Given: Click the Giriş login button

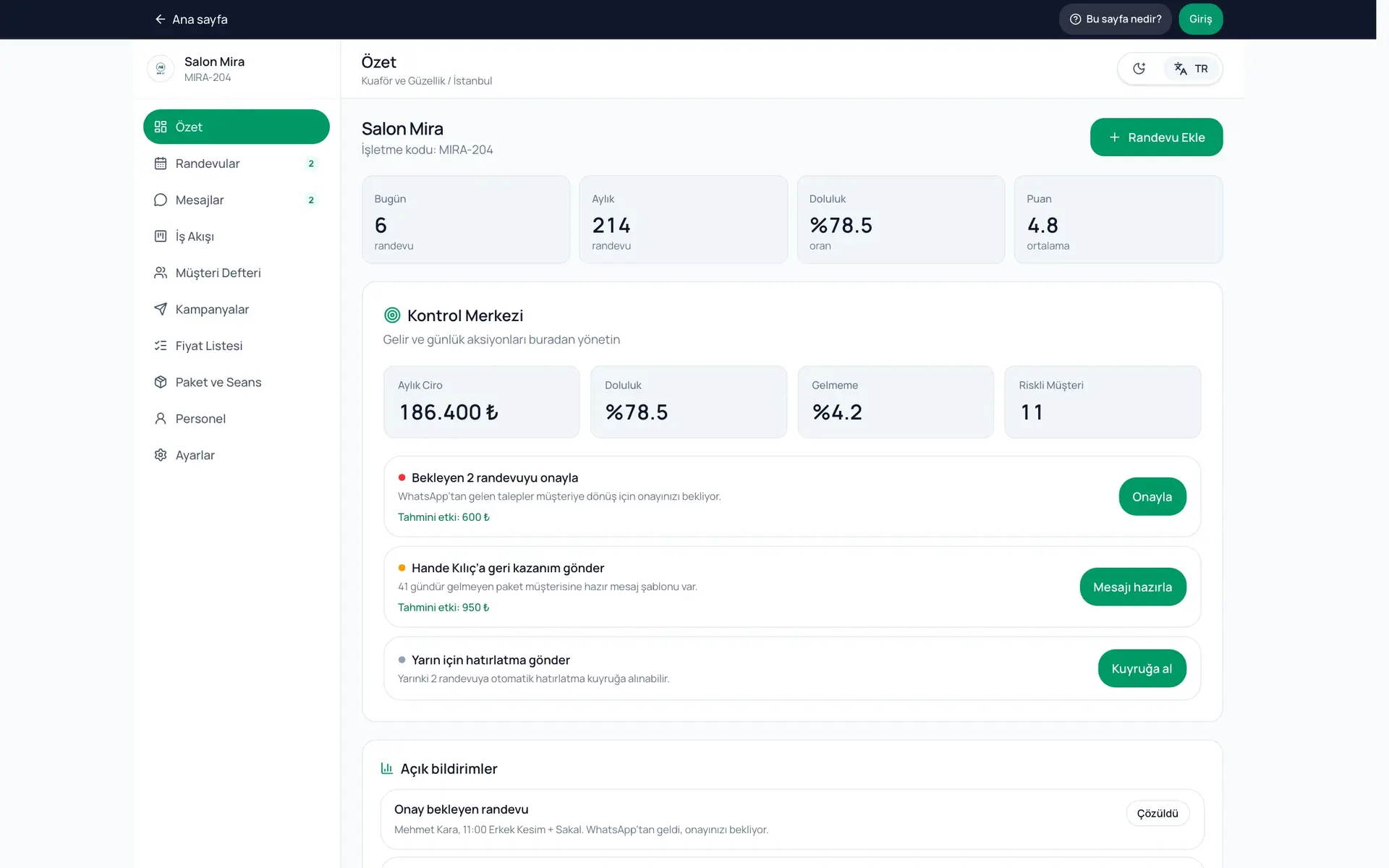Looking at the screenshot, I should click(x=1200, y=20).
